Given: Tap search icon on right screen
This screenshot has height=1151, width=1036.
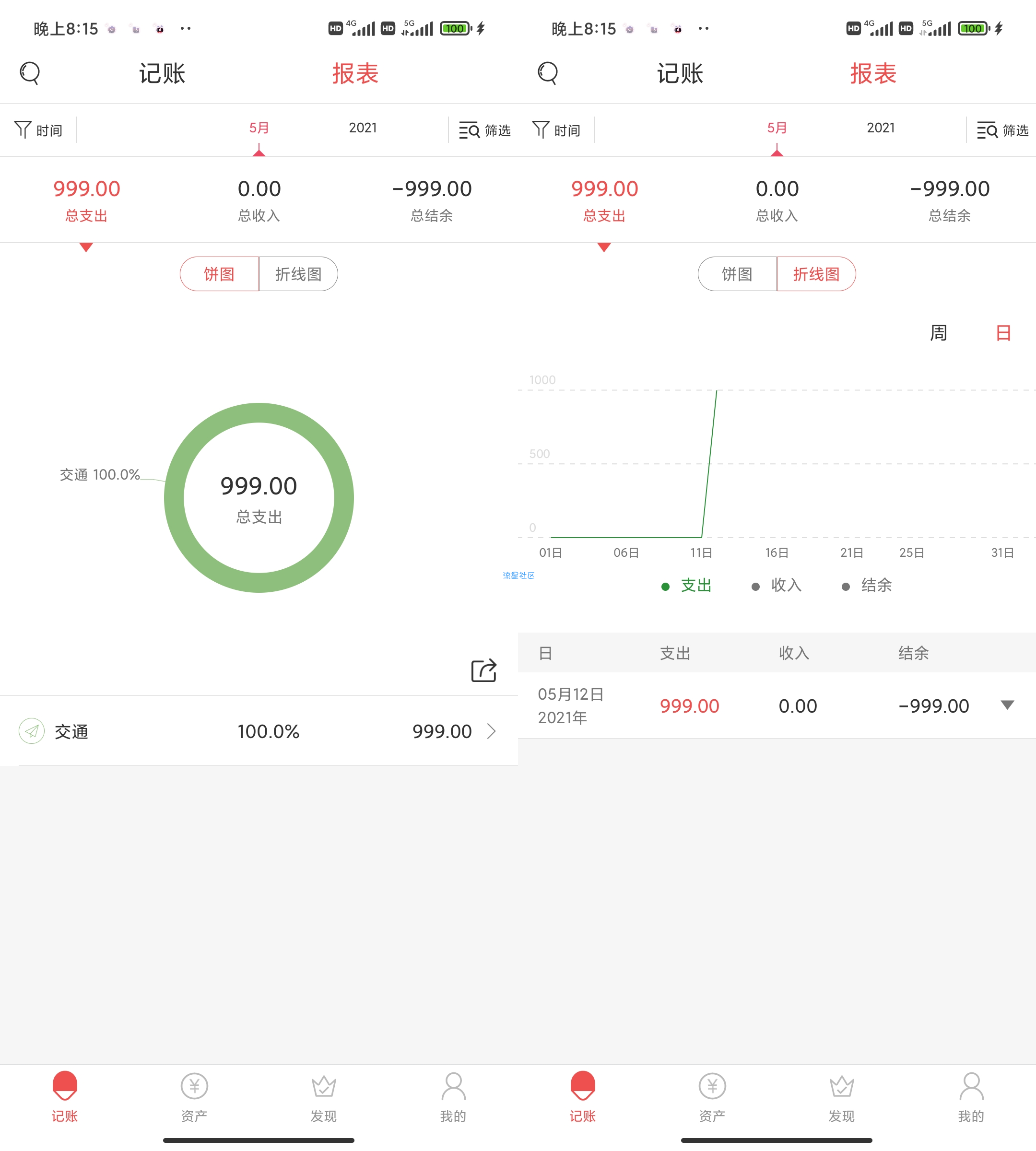Looking at the screenshot, I should (548, 73).
